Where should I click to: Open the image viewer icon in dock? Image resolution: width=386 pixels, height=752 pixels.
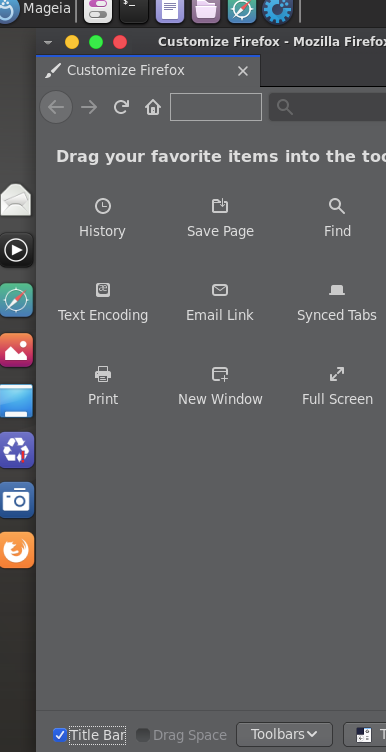pyautogui.click(x=16, y=350)
